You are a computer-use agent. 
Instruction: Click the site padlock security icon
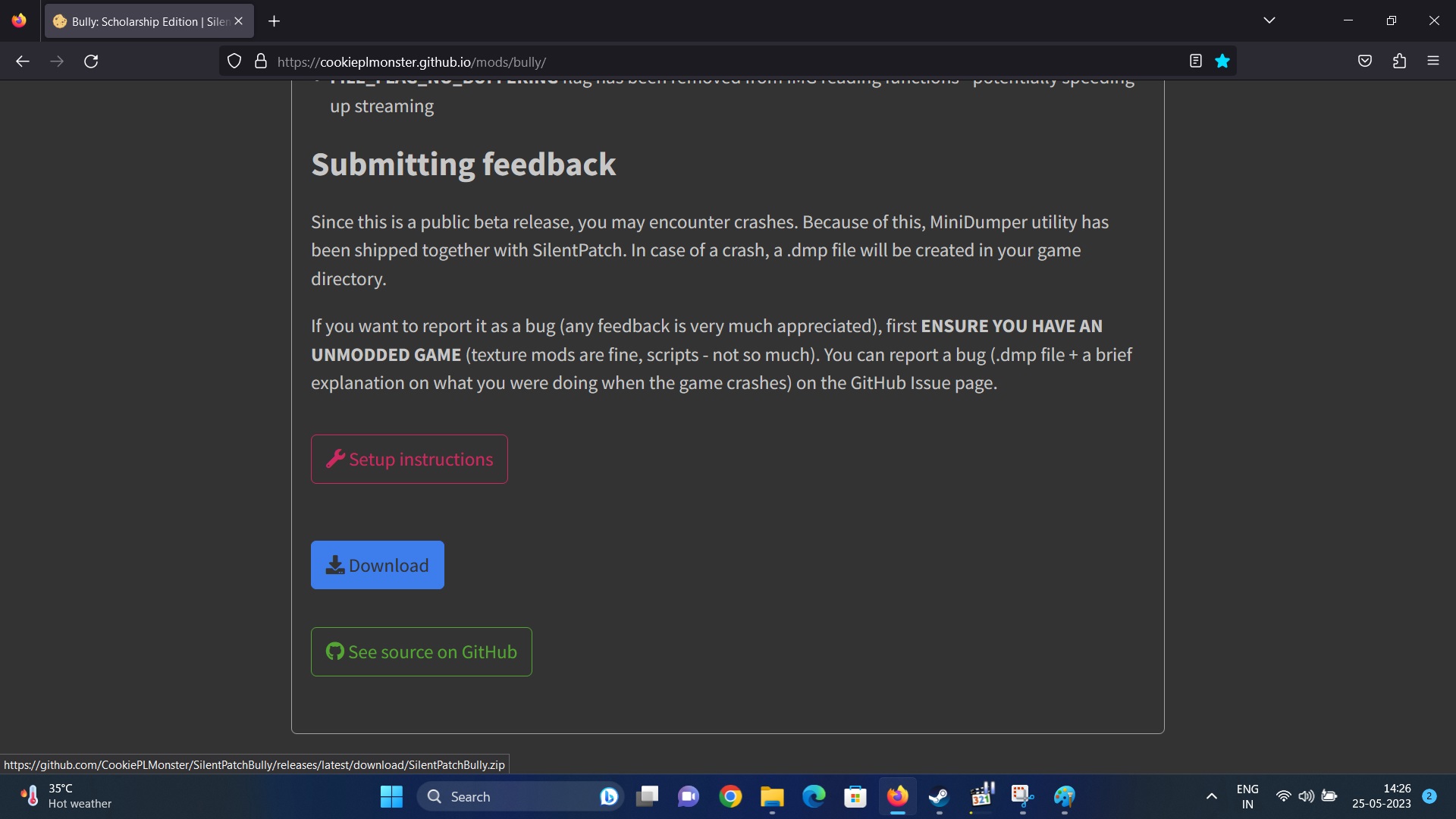pos(261,61)
